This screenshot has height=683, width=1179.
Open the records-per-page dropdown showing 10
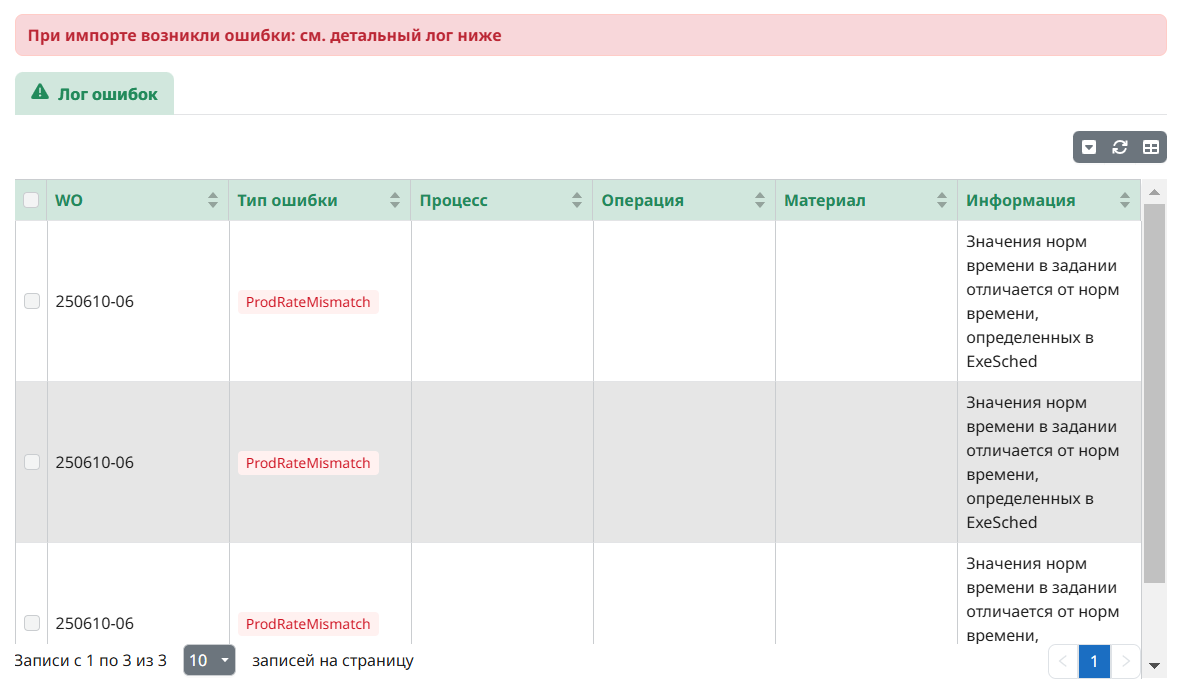click(209, 660)
